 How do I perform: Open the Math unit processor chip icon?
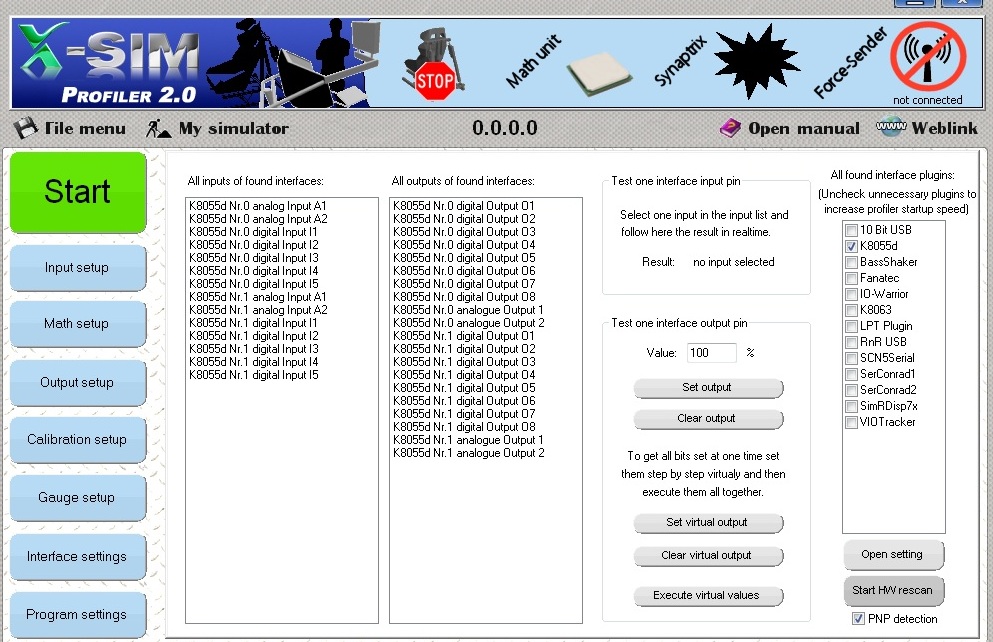click(599, 73)
